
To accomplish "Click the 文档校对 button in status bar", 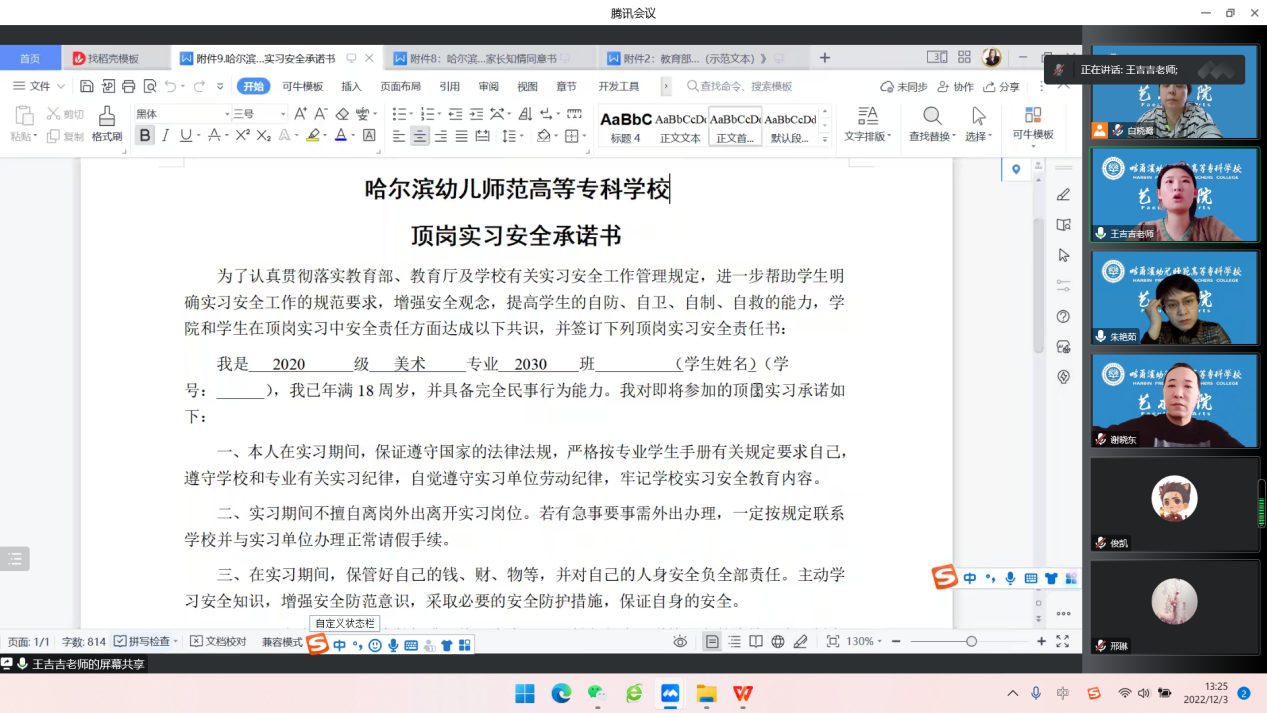I will point(218,642).
